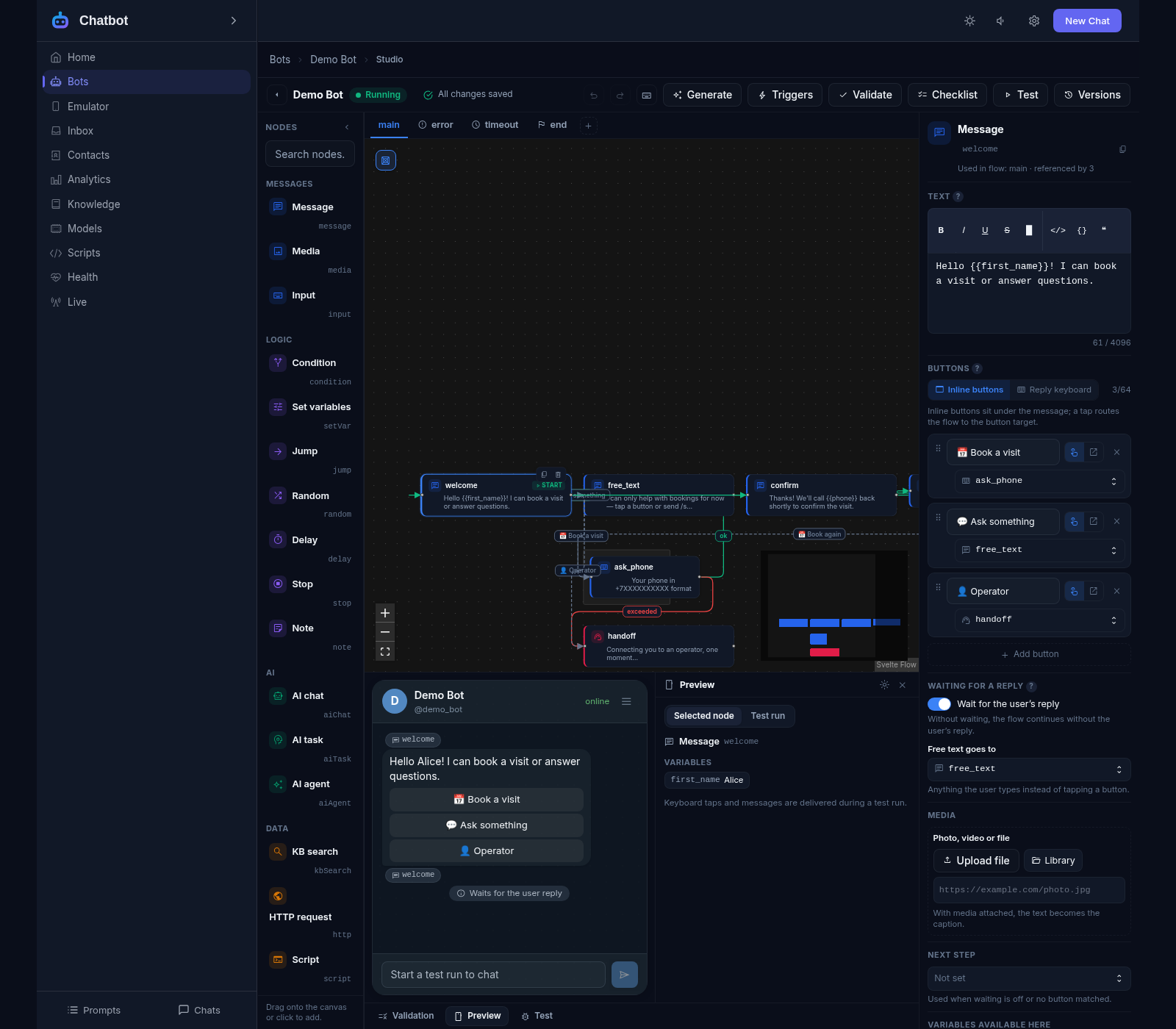The image size is (1176, 1029).
Task: Set Book a visit button to URL link type
Action: click(1094, 452)
